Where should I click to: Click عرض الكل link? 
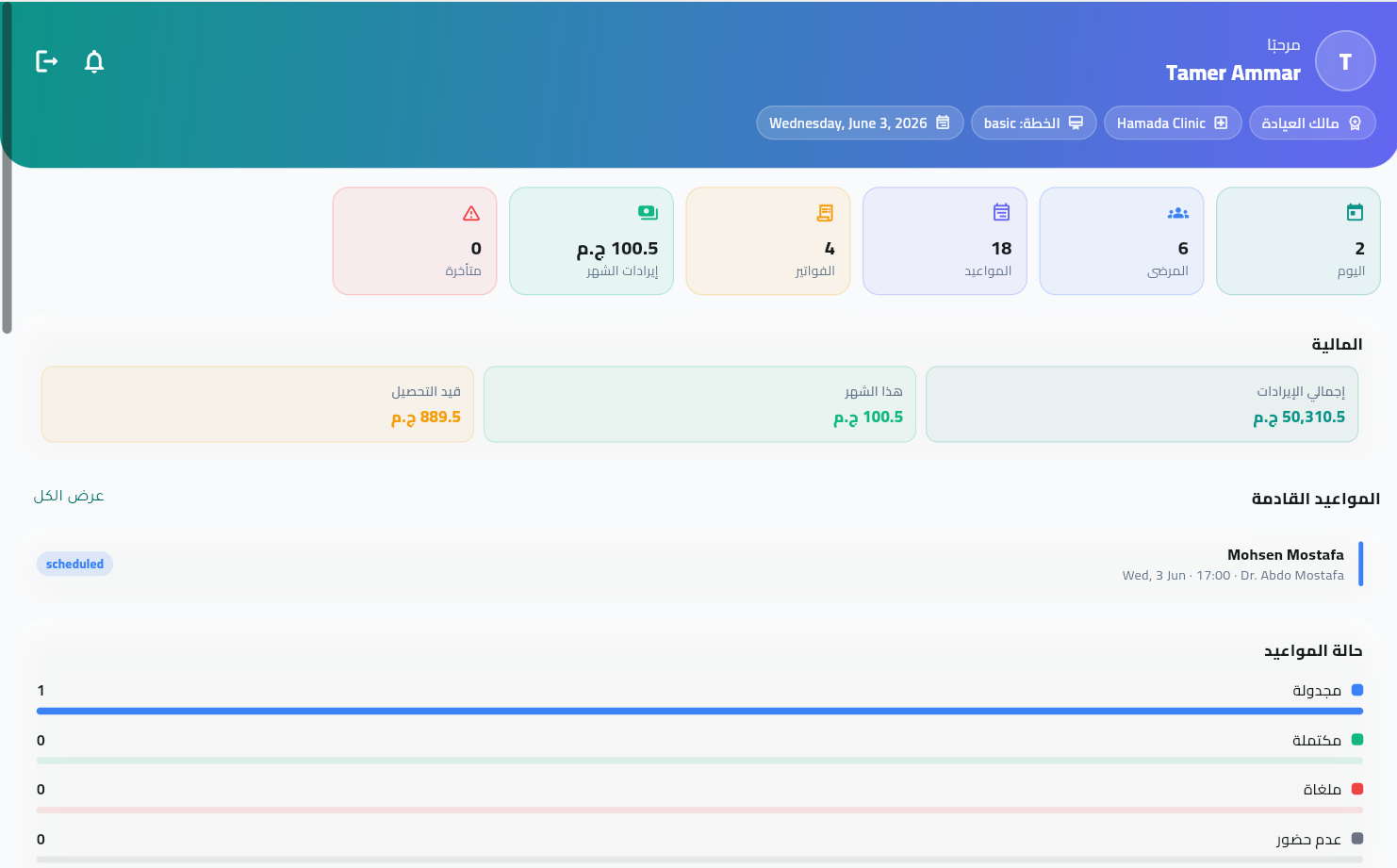coord(69,496)
